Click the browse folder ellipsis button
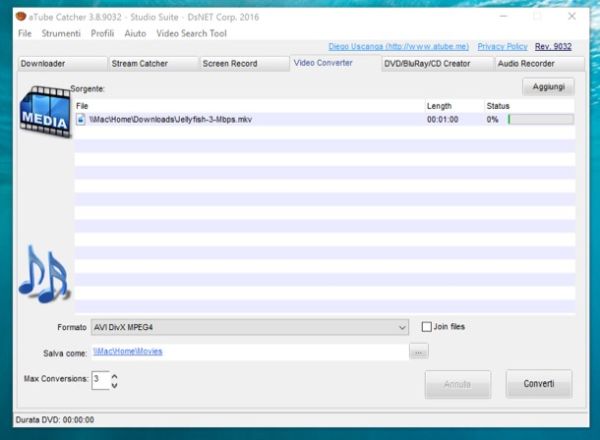600x440 pixels. click(419, 351)
